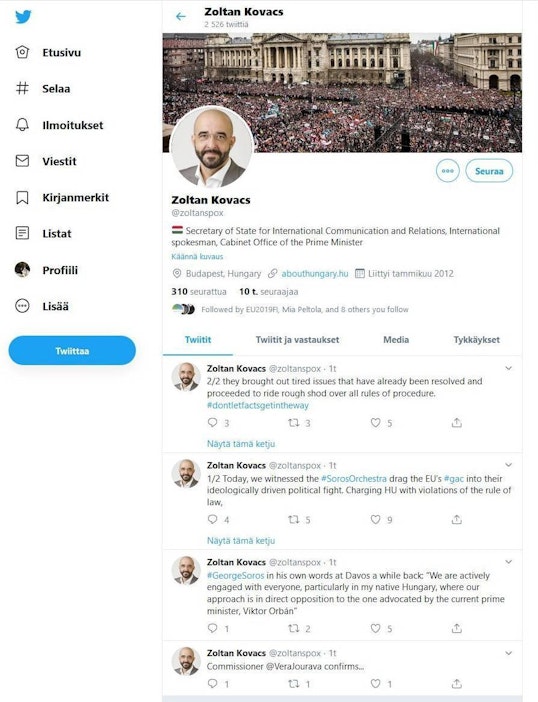Expand the #SorosOrchestra tweet chevron menu
Viewport: 538px width, 702px height.
[508, 465]
